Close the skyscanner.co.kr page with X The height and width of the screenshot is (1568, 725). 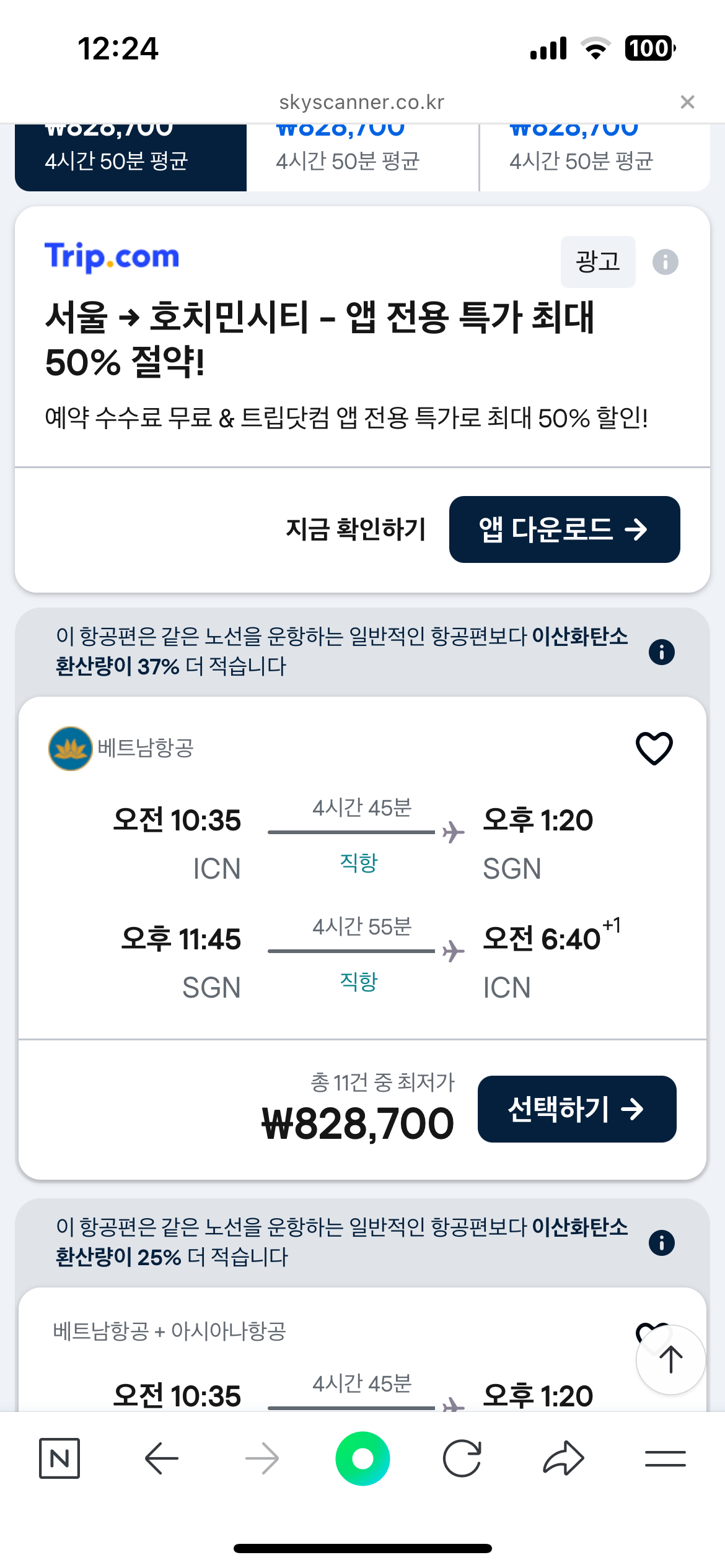click(x=687, y=102)
